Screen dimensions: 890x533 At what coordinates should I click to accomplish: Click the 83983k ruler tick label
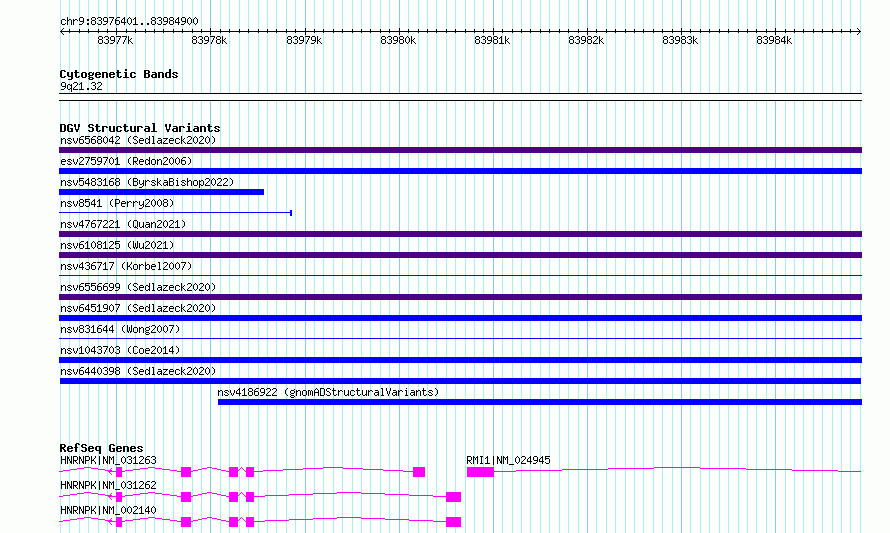click(680, 40)
